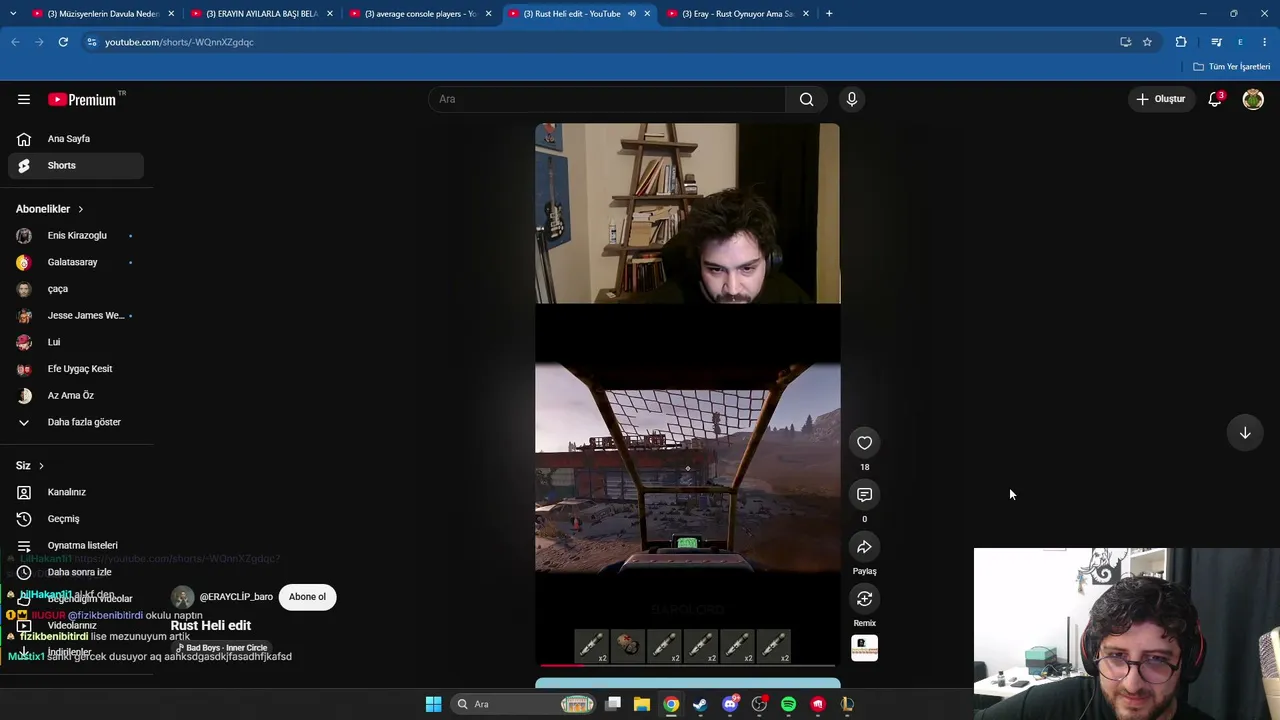This screenshot has width=1280, height=720.
Task: Click the Chrome address bar URL
Action: tap(179, 42)
